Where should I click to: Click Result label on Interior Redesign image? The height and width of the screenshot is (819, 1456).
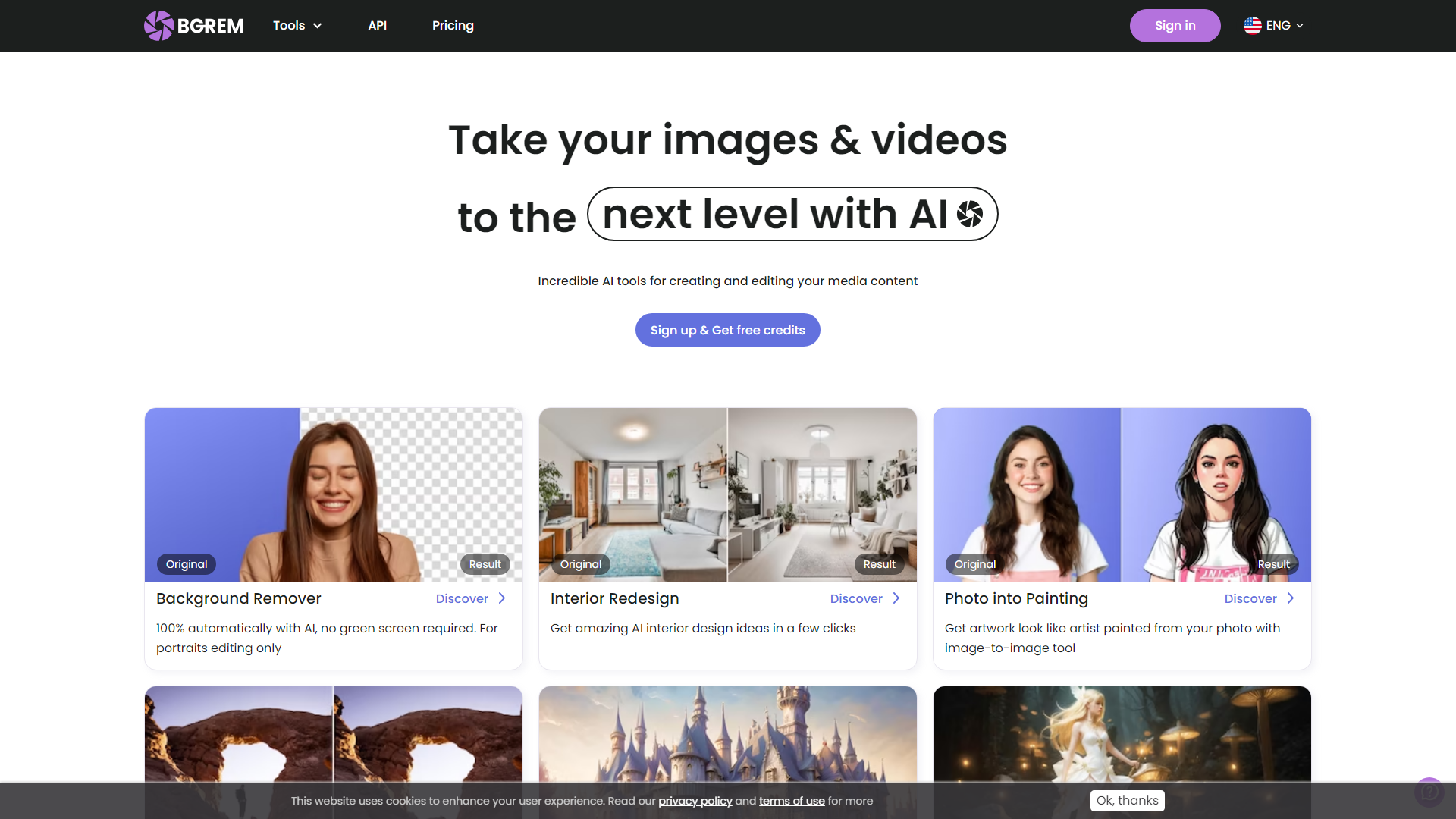880,564
